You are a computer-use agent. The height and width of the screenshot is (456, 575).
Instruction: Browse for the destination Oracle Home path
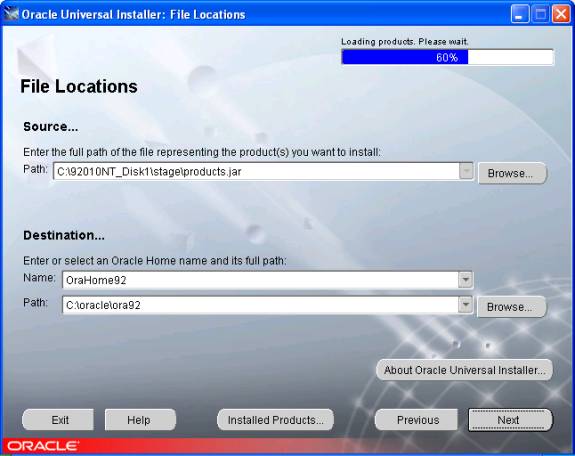click(x=511, y=307)
